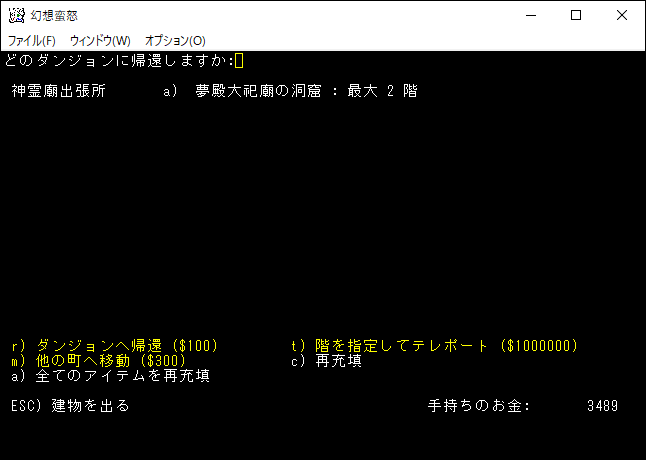This screenshot has width=646, height=460.
Task: Click the 最大 2 階 depth text
Action: coord(382,91)
